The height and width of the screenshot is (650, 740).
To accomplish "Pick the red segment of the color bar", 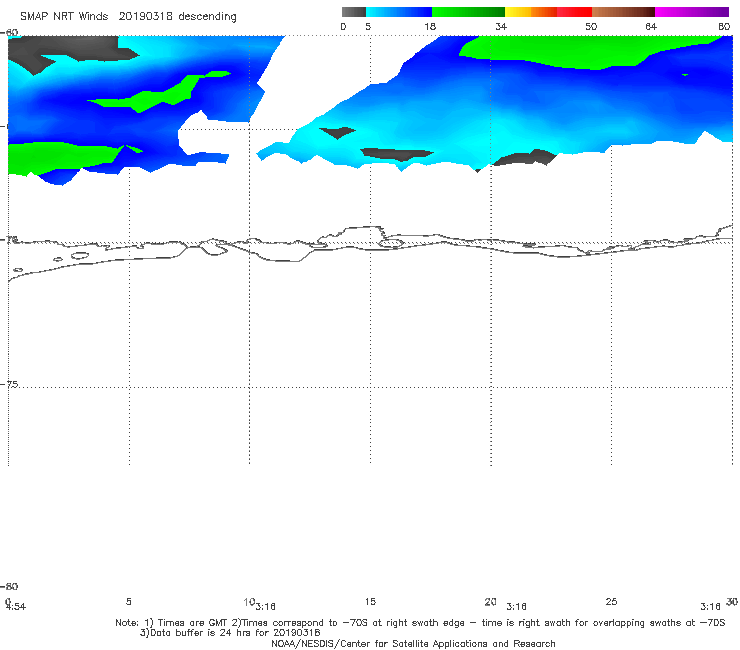I will point(574,12).
